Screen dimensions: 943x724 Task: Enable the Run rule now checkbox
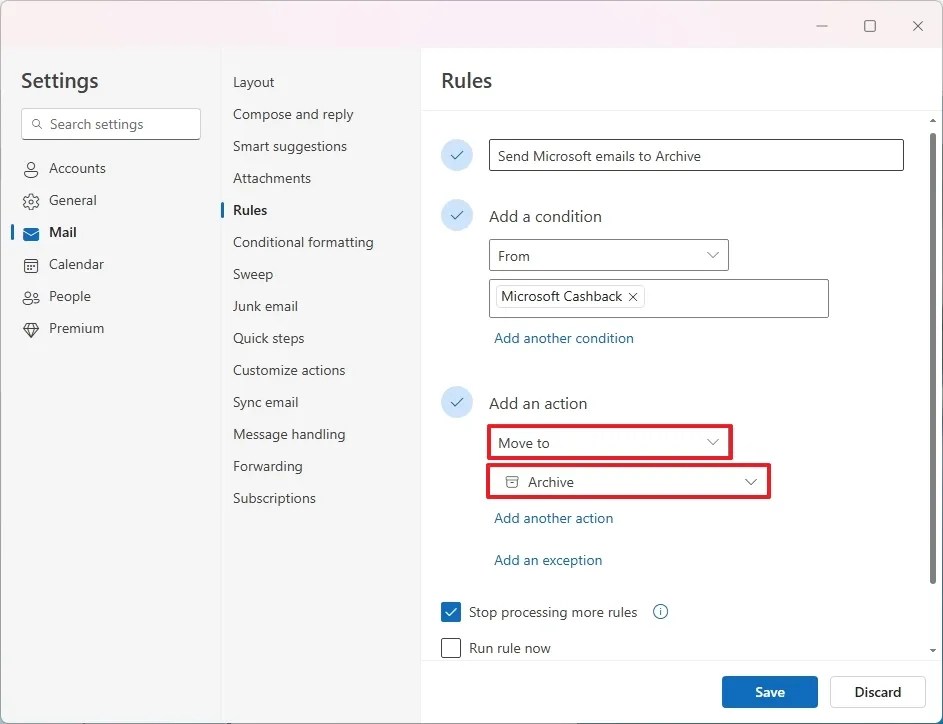451,648
